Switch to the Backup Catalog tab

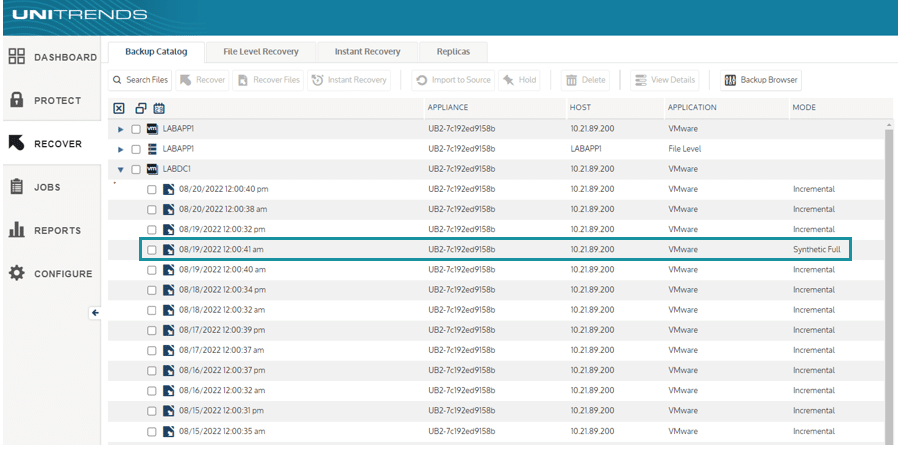click(156, 52)
